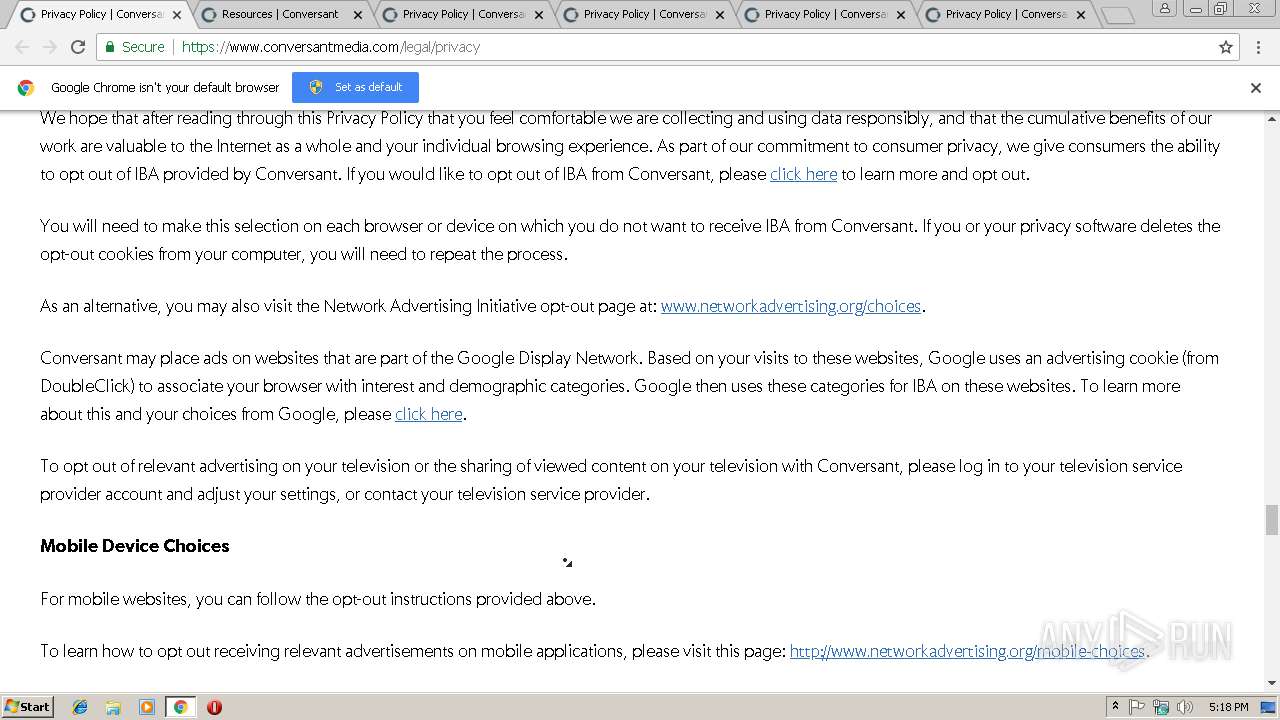The width and height of the screenshot is (1280, 720).
Task: Click the Set as default button
Action: [x=355, y=87]
